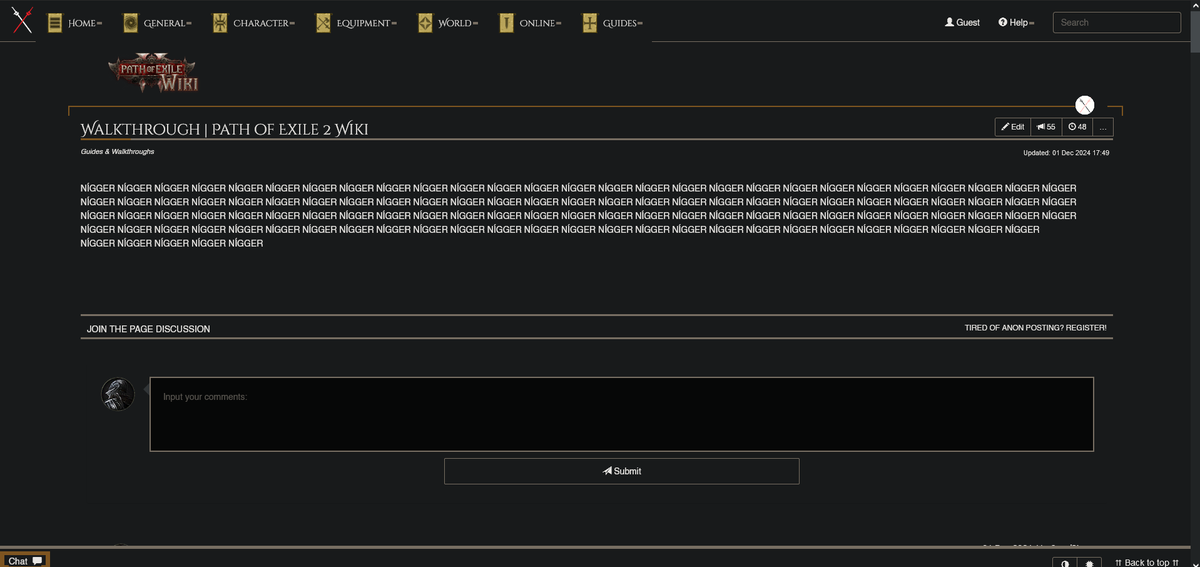Click the 'Join the page discussion' heading
1200x567 pixels.
(148, 329)
